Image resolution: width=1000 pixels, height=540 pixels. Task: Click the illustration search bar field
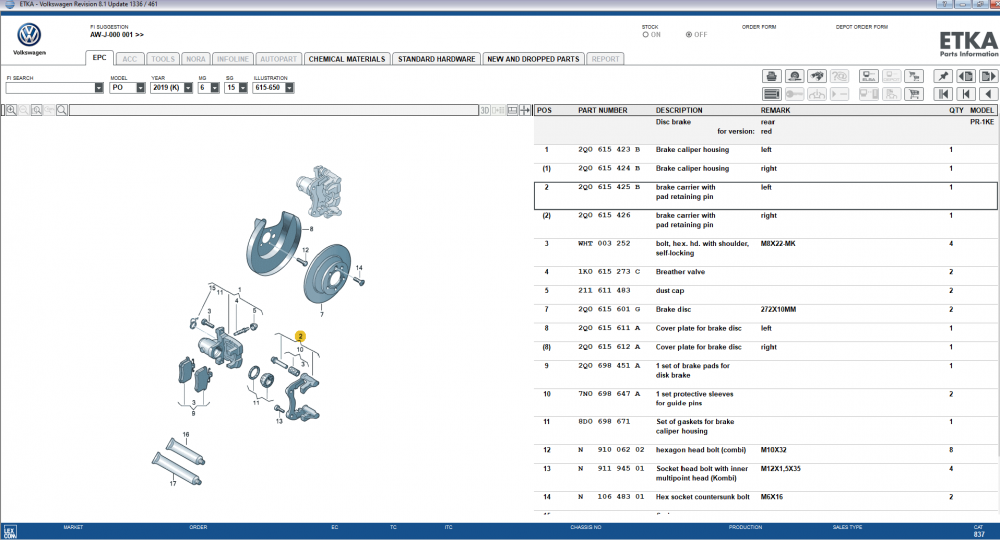click(x=274, y=110)
